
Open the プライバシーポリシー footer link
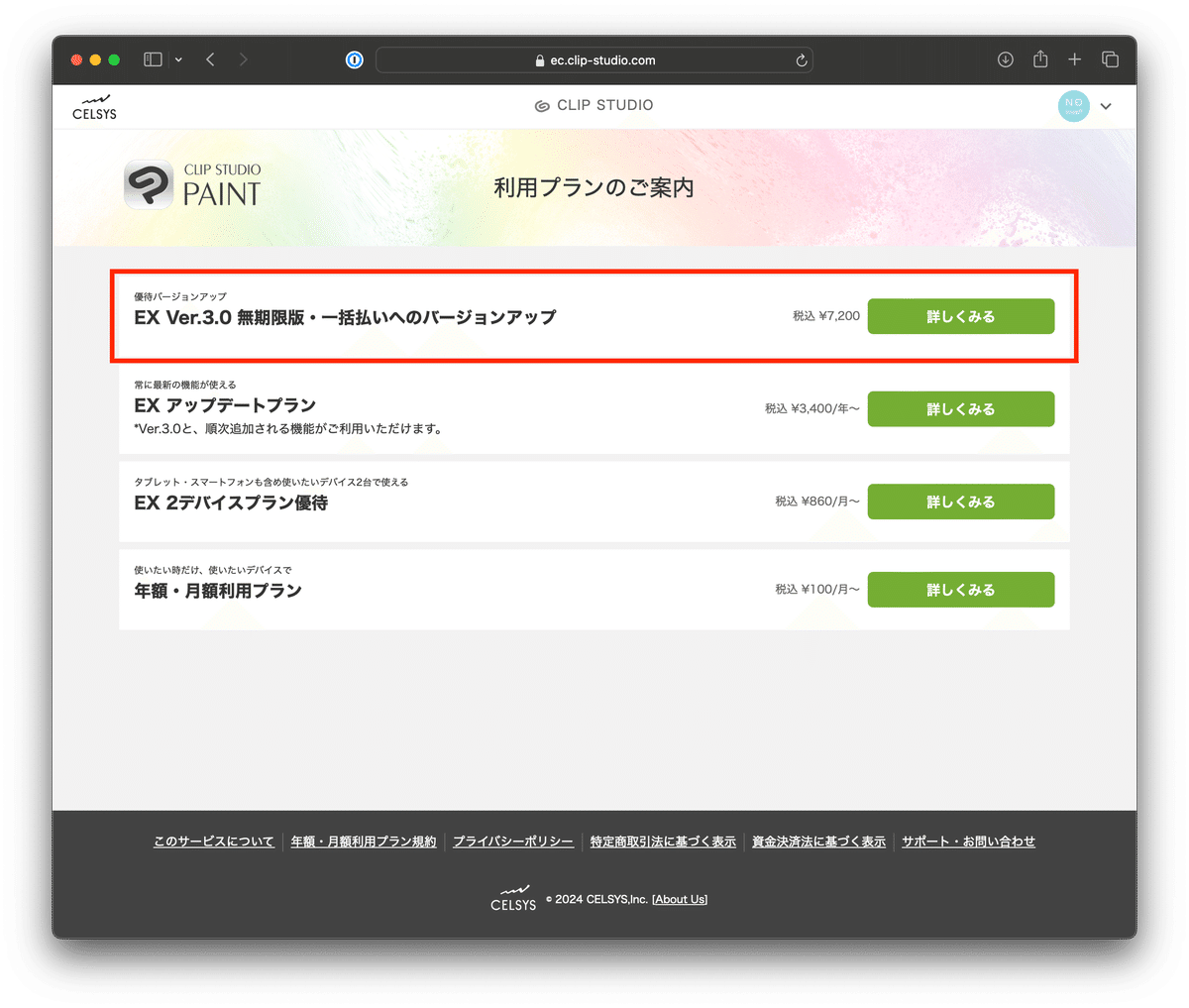[513, 840]
